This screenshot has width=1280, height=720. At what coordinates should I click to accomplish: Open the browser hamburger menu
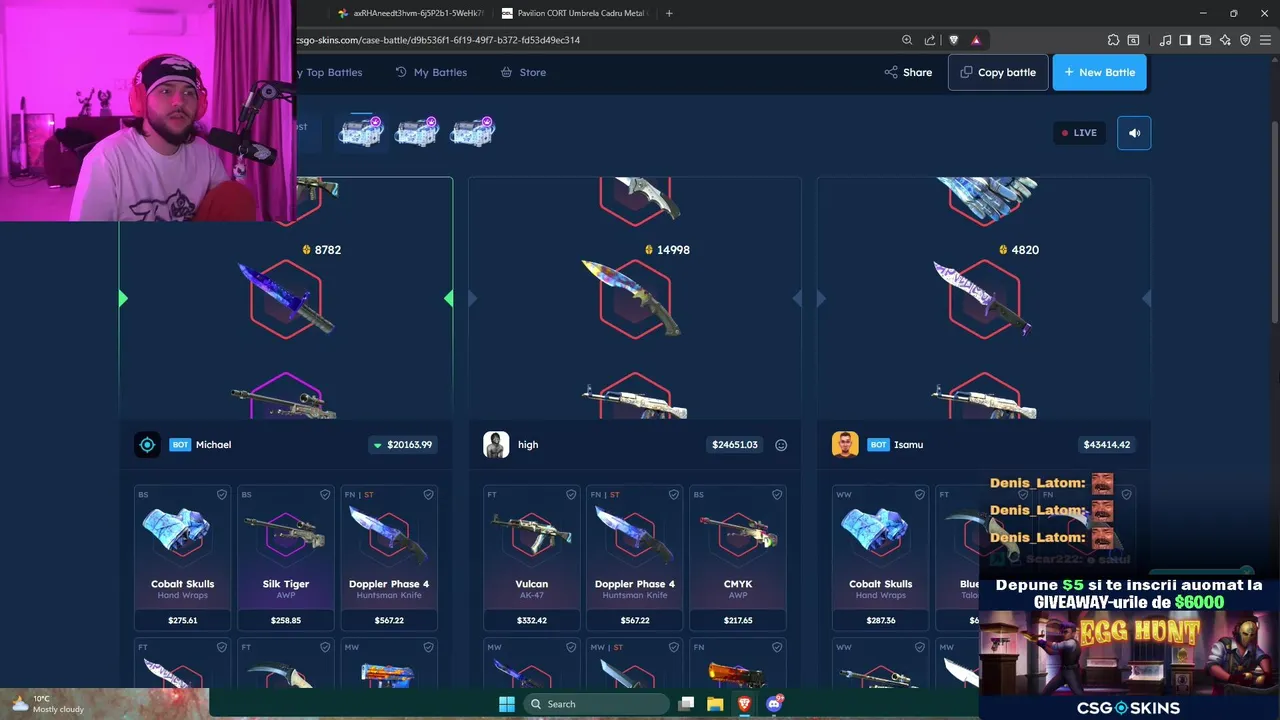[1266, 40]
